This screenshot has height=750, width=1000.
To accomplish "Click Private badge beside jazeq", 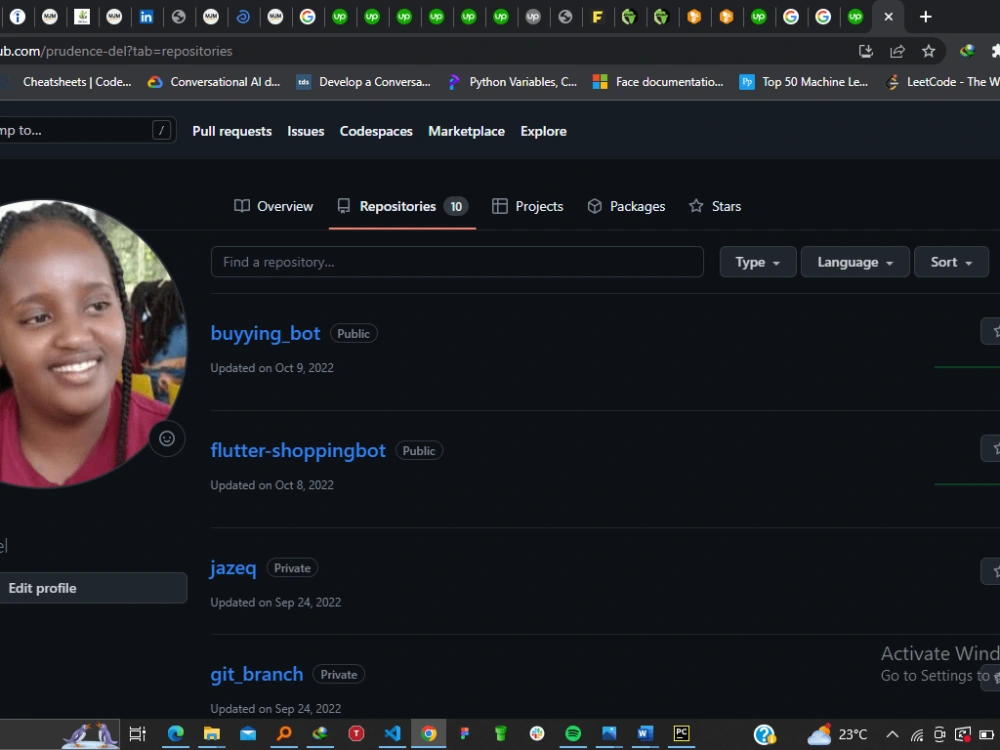I will (x=292, y=568).
